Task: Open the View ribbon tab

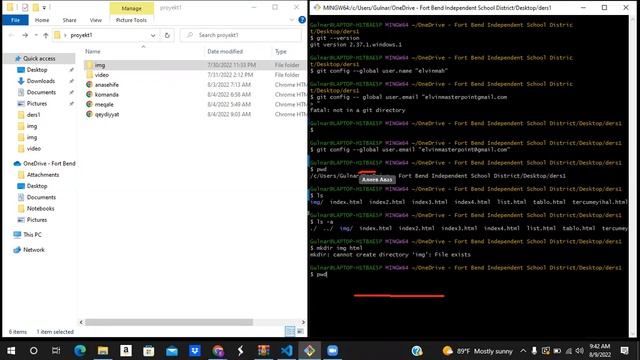Action: coord(96,20)
